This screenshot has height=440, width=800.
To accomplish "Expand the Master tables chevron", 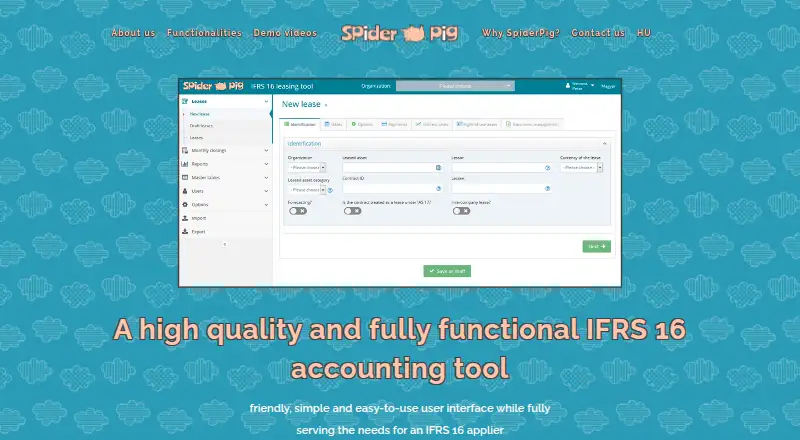I will click(266, 178).
